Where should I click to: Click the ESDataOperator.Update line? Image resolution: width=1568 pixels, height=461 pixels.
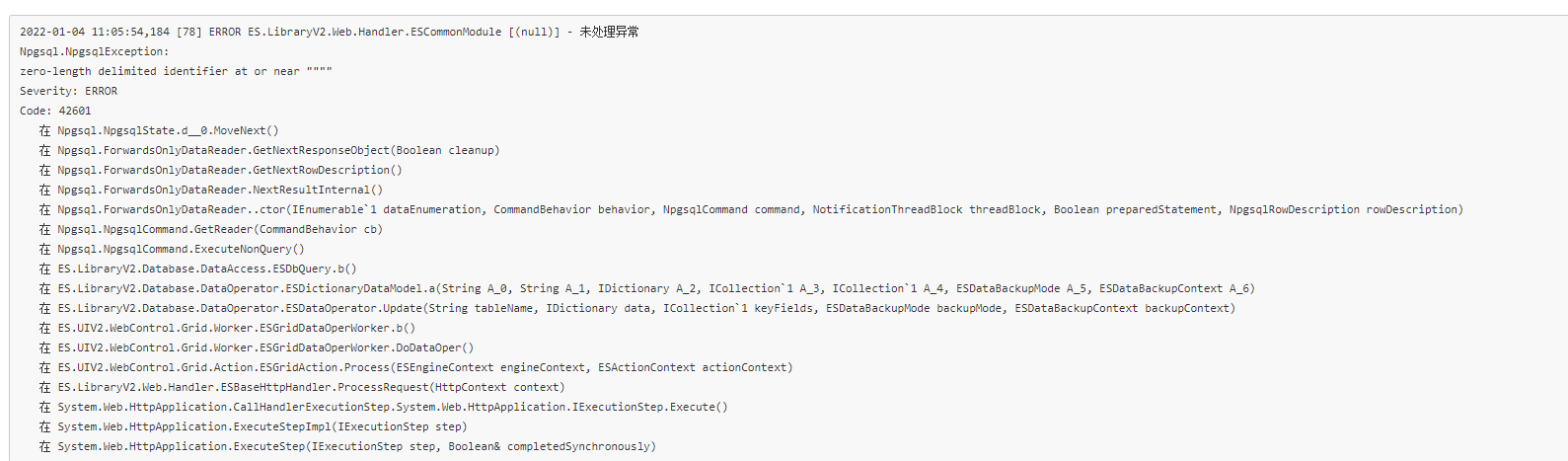point(636,308)
